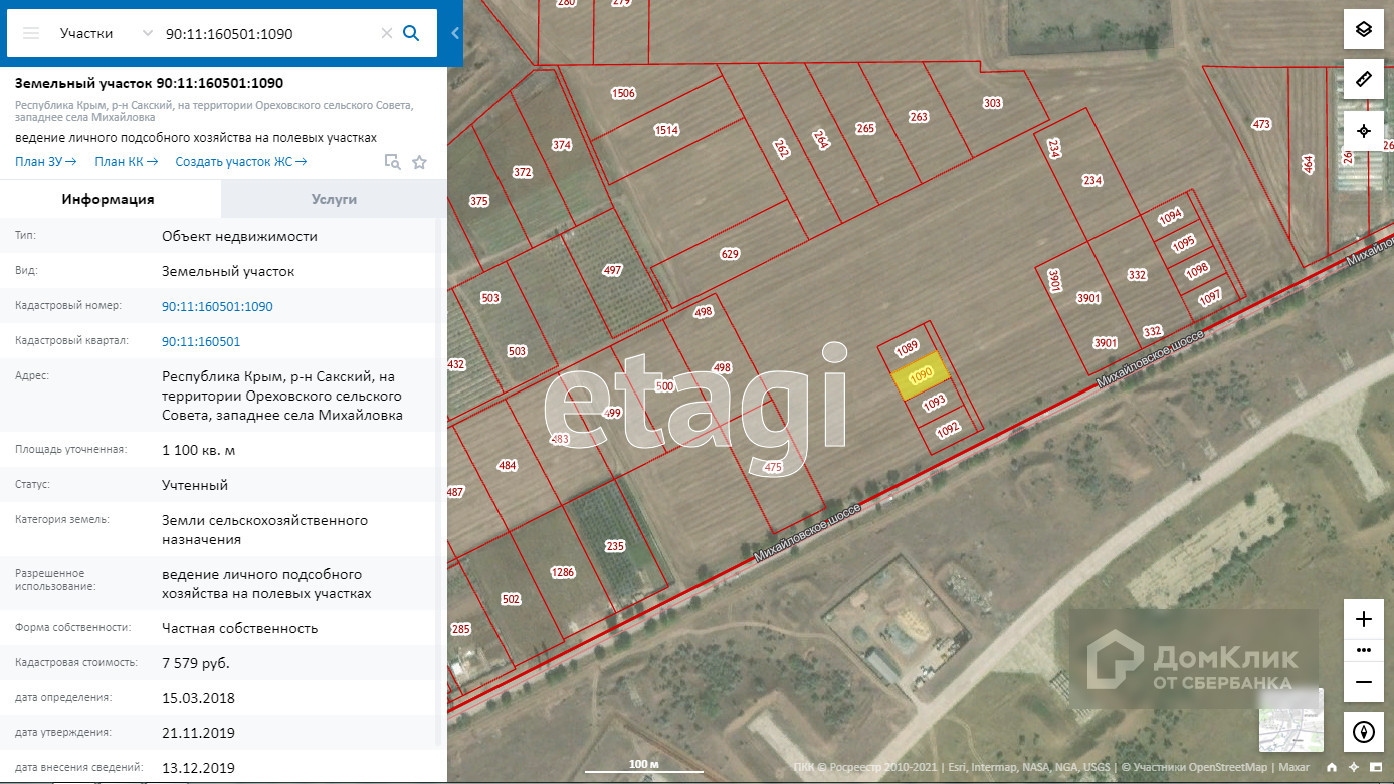Click the rectangle icon in bottom bar

point(1376,768)
